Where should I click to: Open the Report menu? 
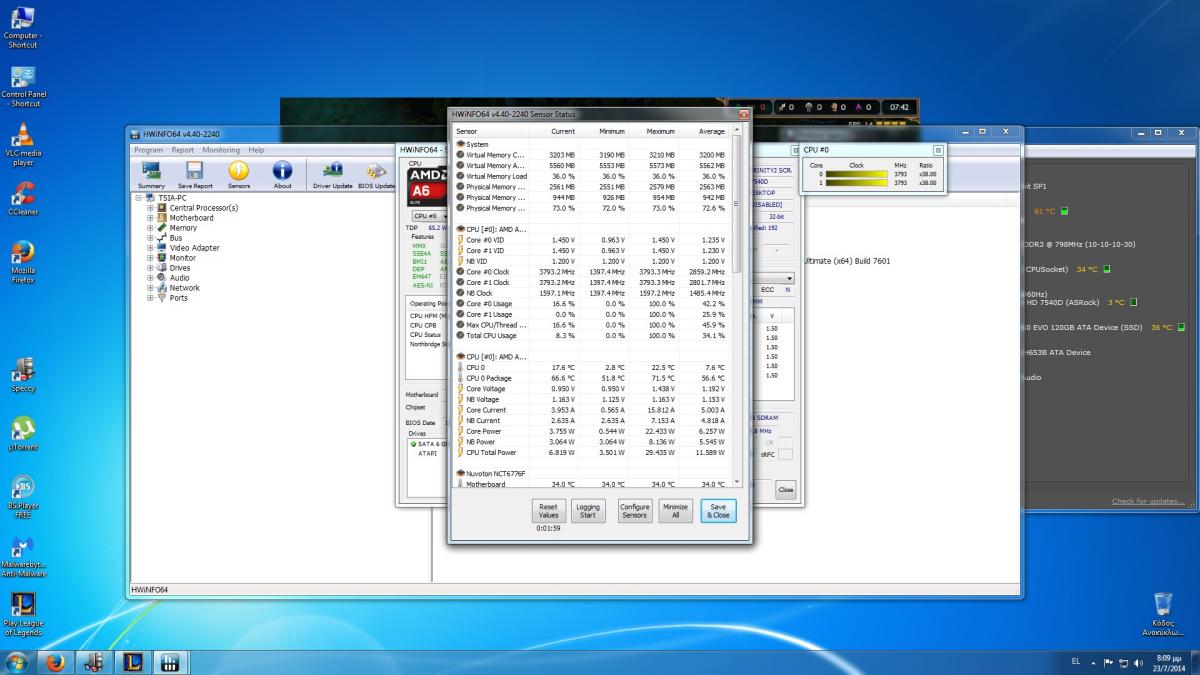pyautogui.click(x=183, y=150)
